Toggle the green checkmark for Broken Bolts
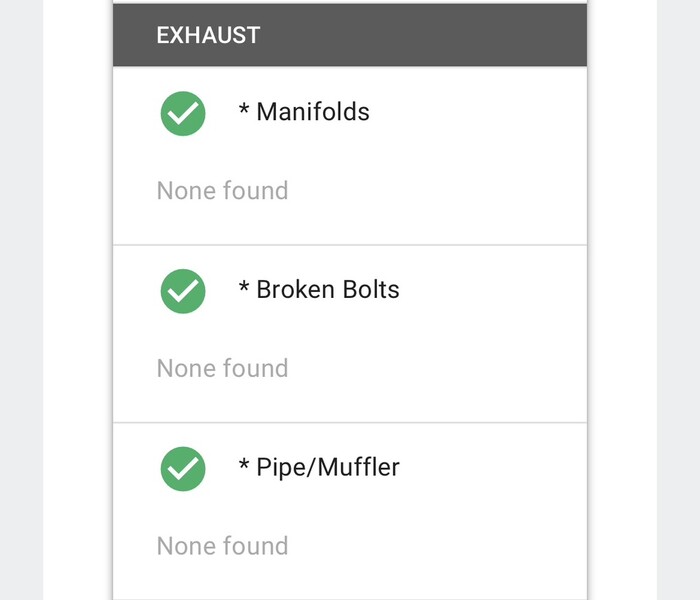Screen dimensions: 700x600 pyautogui.click(x=183, y=291)
